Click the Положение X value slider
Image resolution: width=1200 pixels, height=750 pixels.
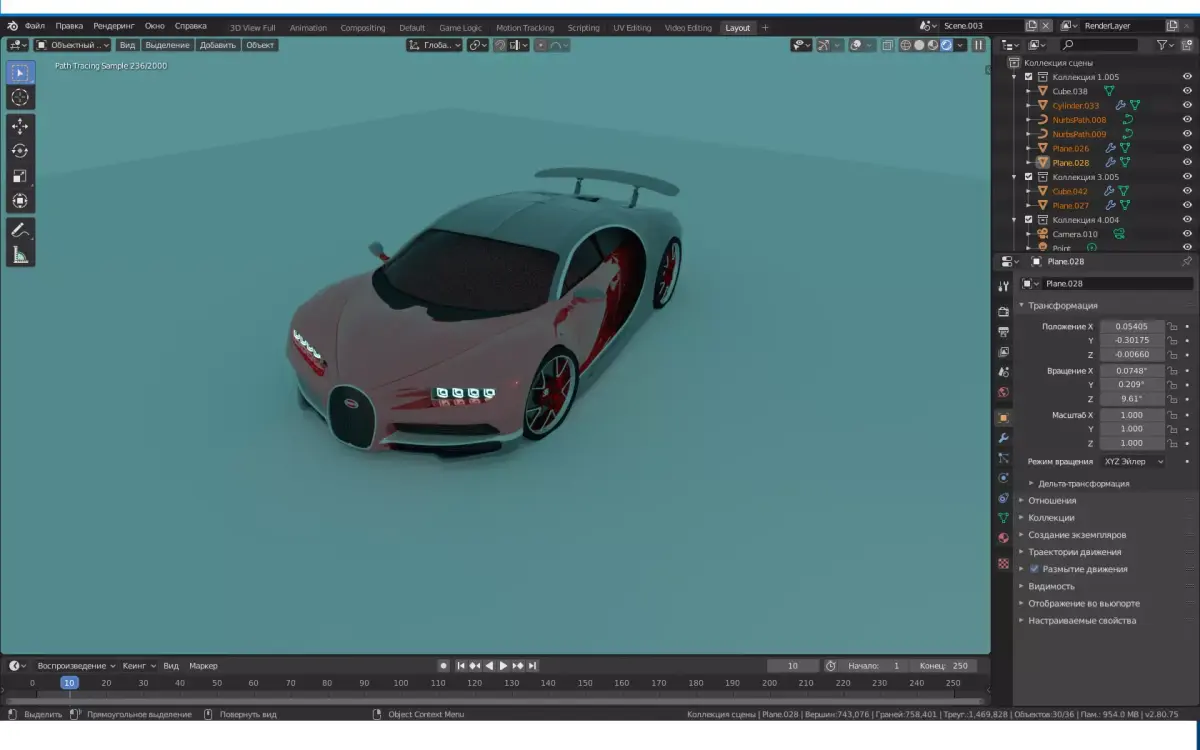[1130, 325]
